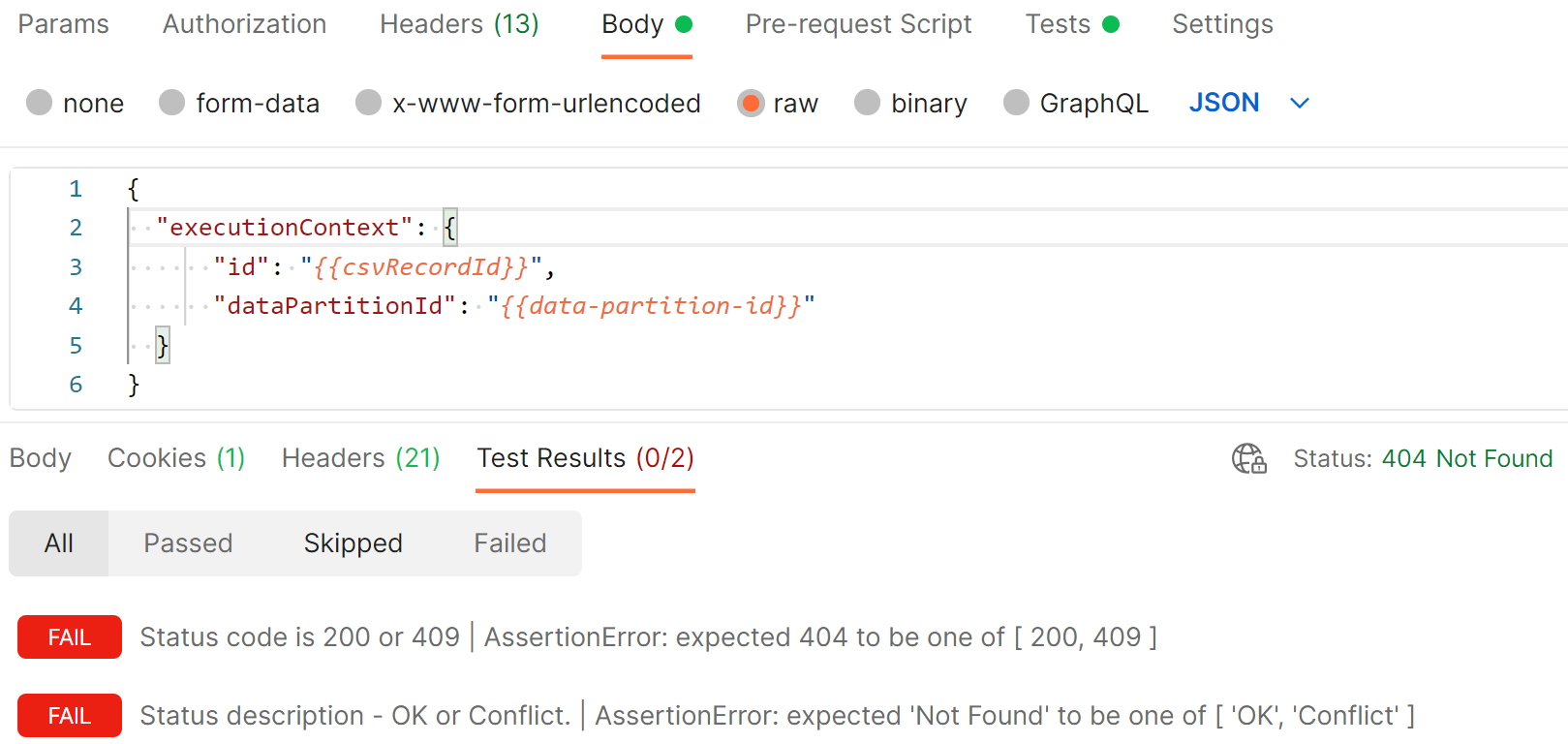Select the none body type radio
The height and width of the screenshot is (744, 1568).
(x=40, y=103)
